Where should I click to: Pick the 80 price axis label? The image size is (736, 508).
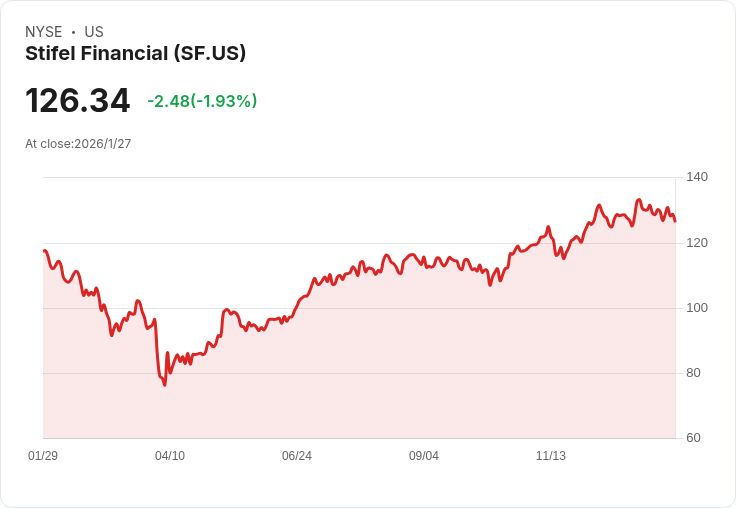pos(693,373)
